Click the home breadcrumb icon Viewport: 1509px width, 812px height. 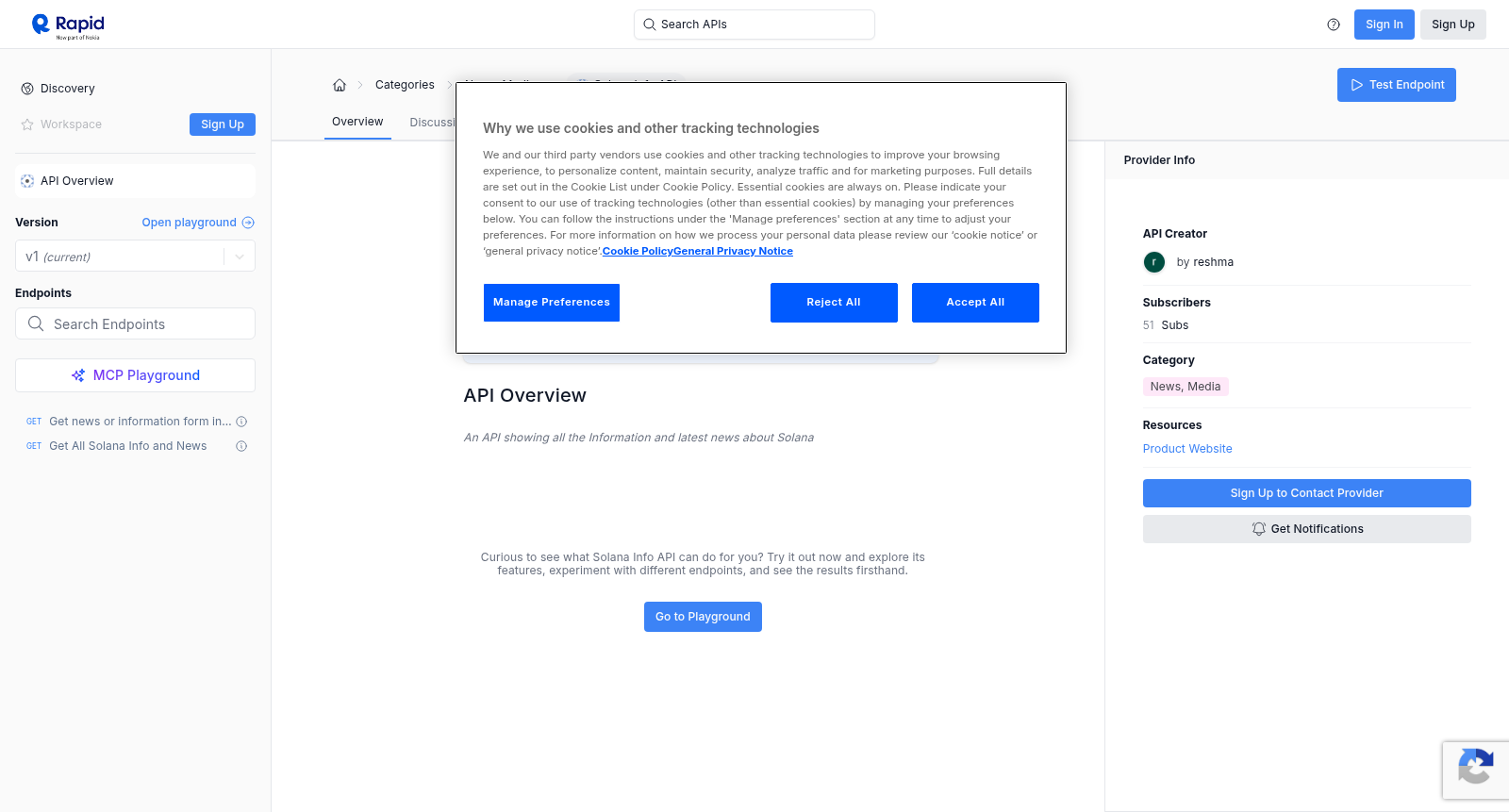click(340, 85)
